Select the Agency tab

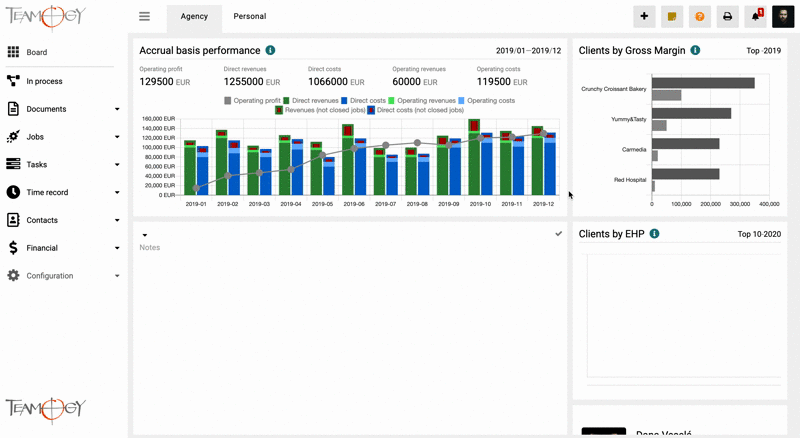click(194, 17)
